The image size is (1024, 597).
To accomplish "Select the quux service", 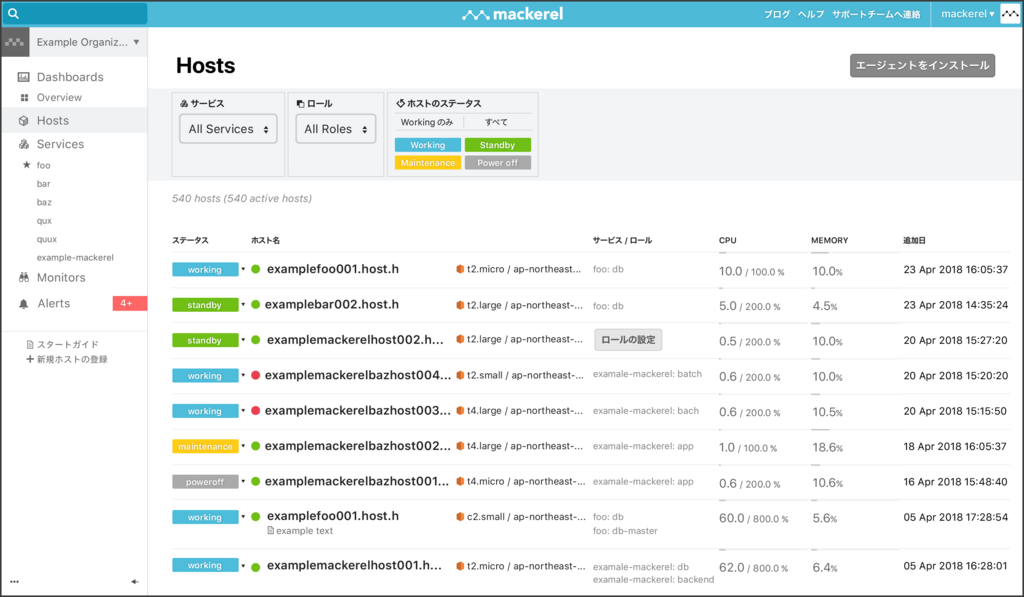I will click(x=46, y=239).
